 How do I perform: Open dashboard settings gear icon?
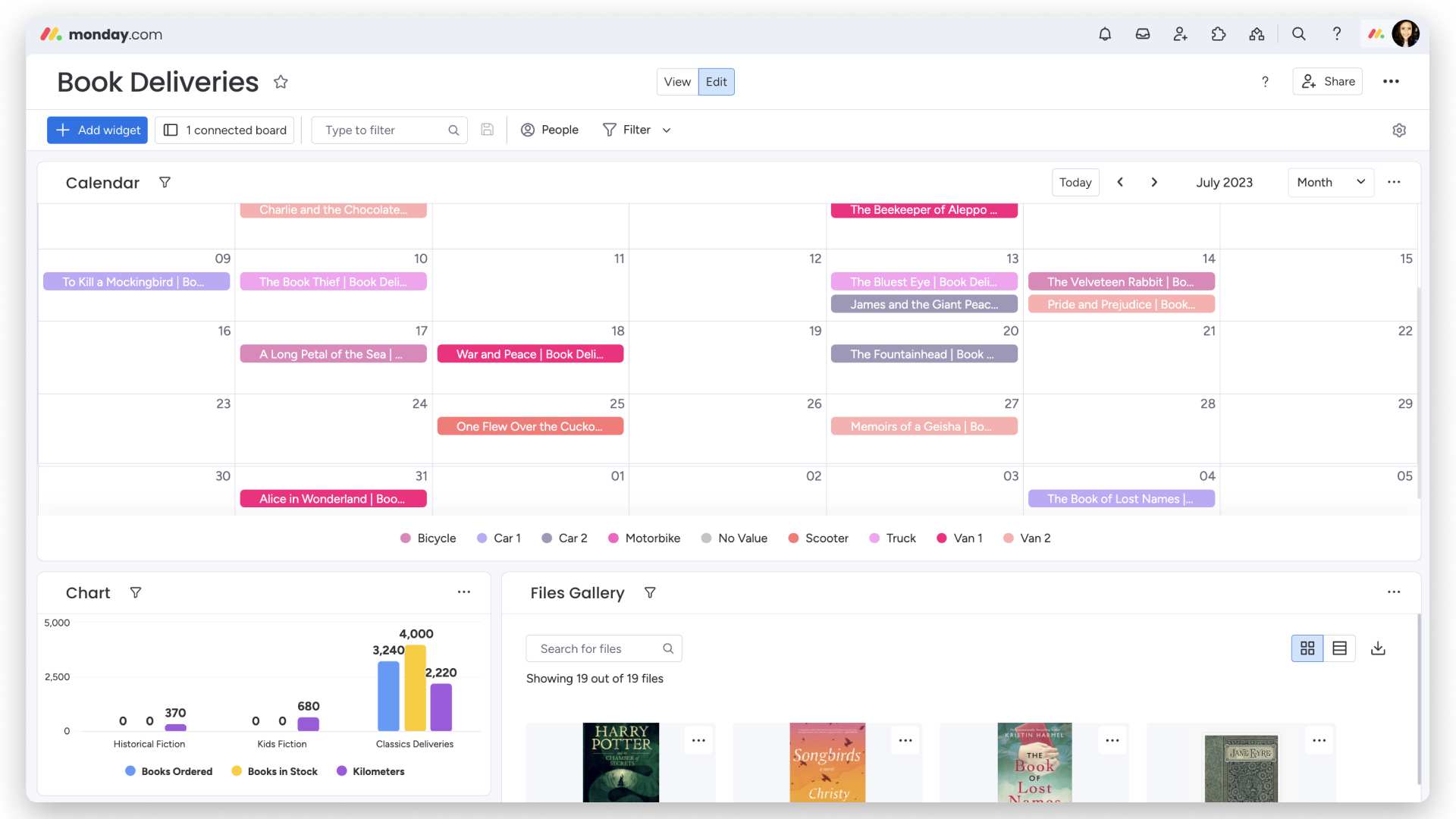pyautogui.click(x=1399, y=130)
